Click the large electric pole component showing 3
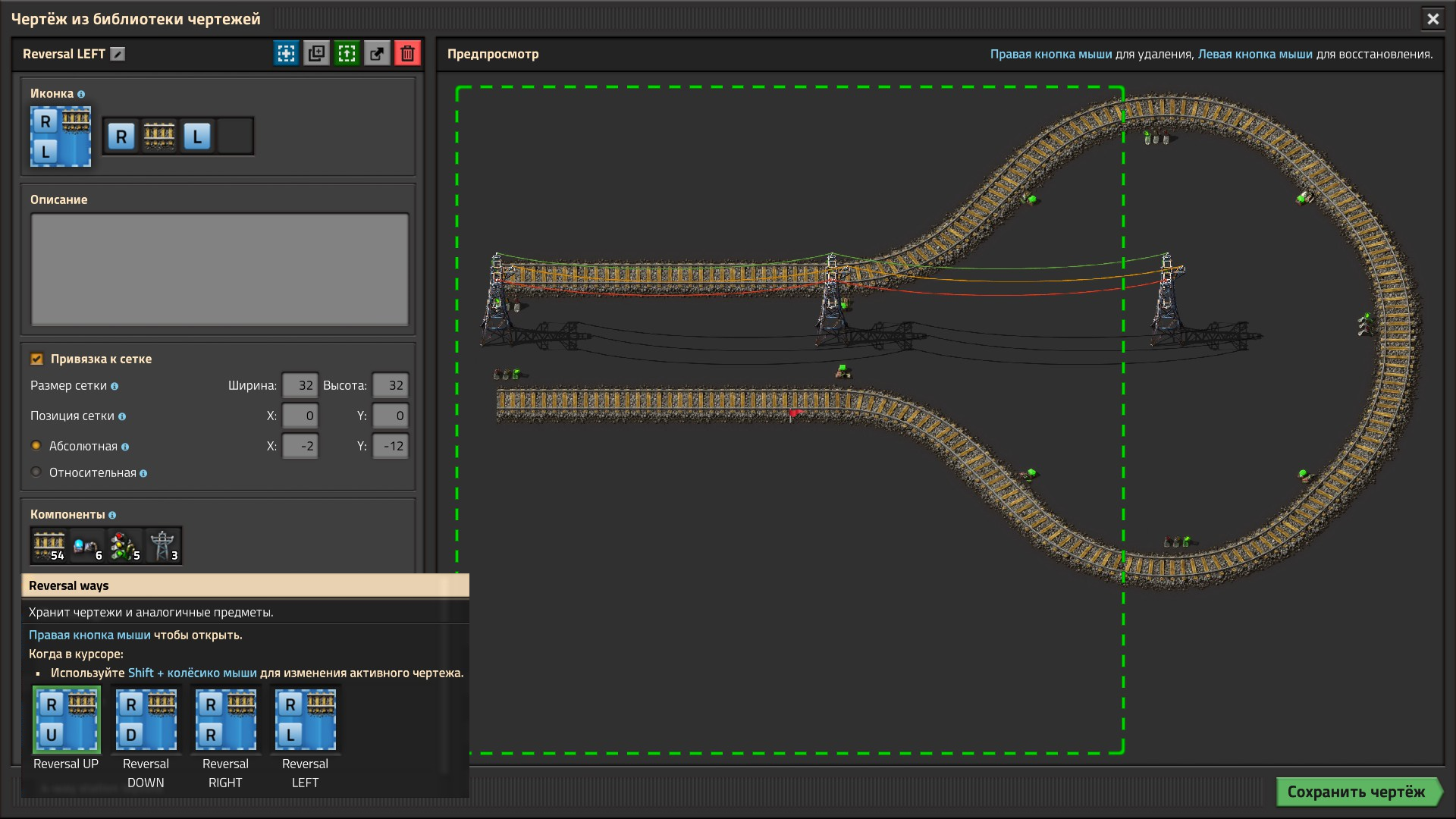 (x=163, y=545)
